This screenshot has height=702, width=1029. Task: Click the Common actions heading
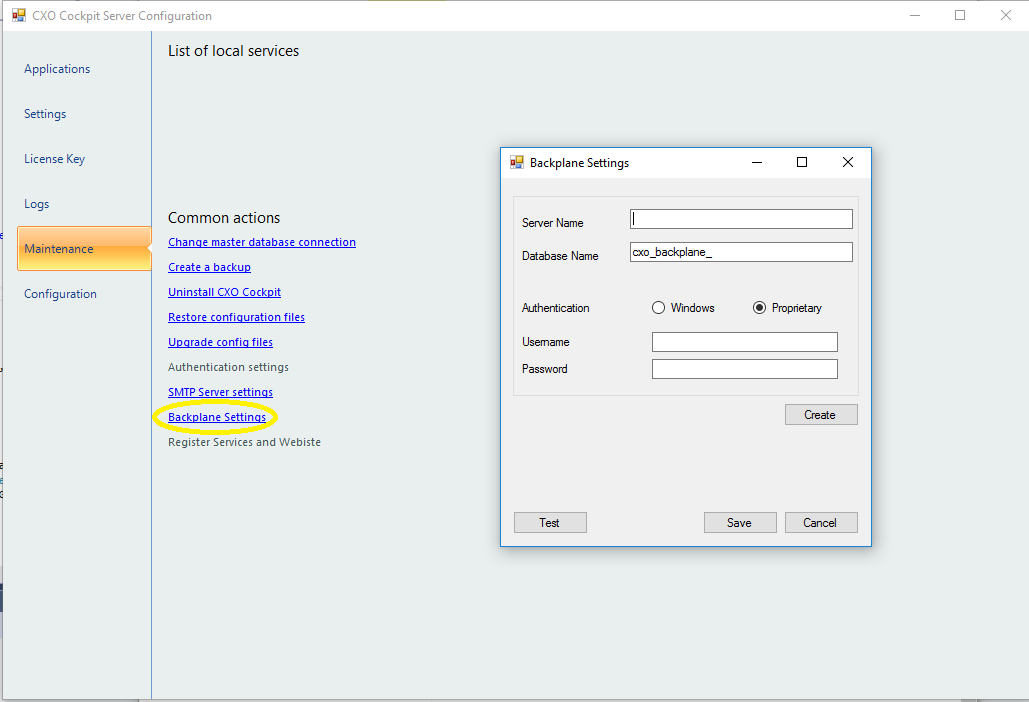point(224,218)
